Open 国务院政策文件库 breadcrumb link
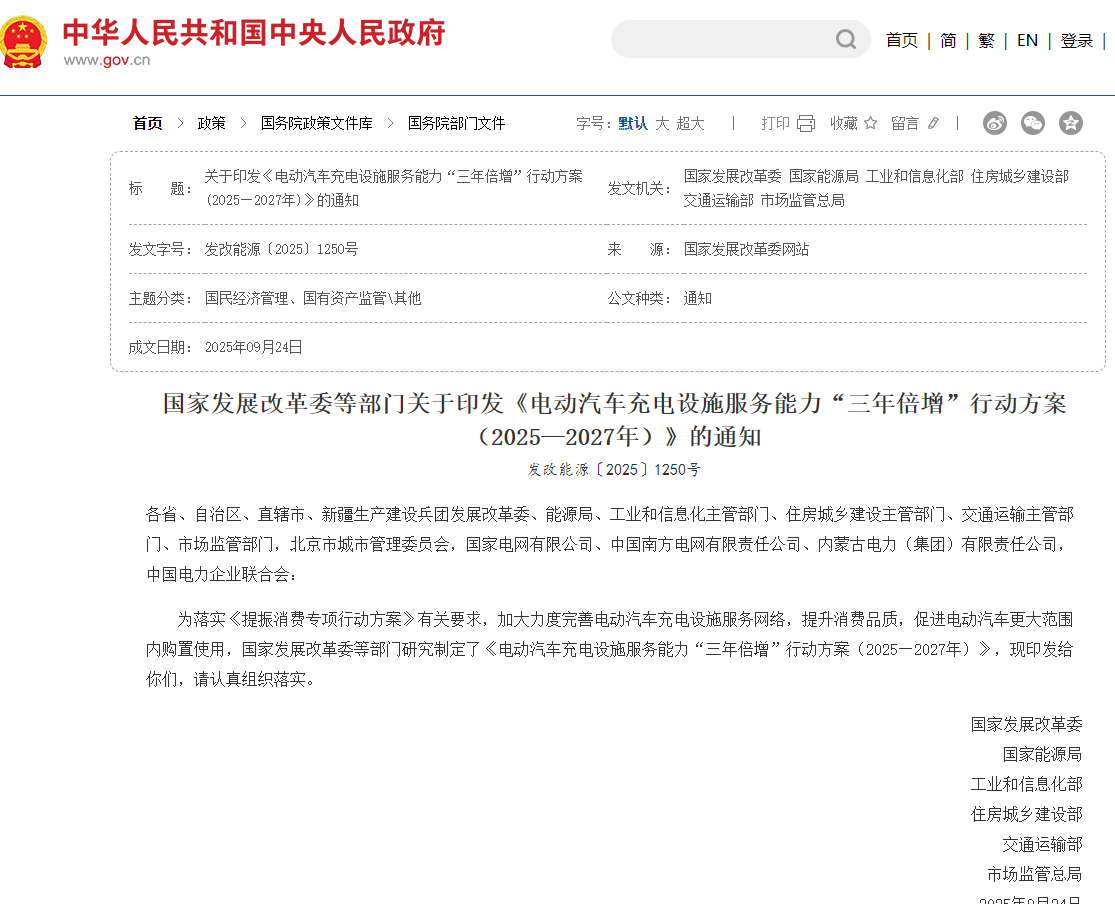The width and height of the screenshot is (1115, 904). point(316,123)
